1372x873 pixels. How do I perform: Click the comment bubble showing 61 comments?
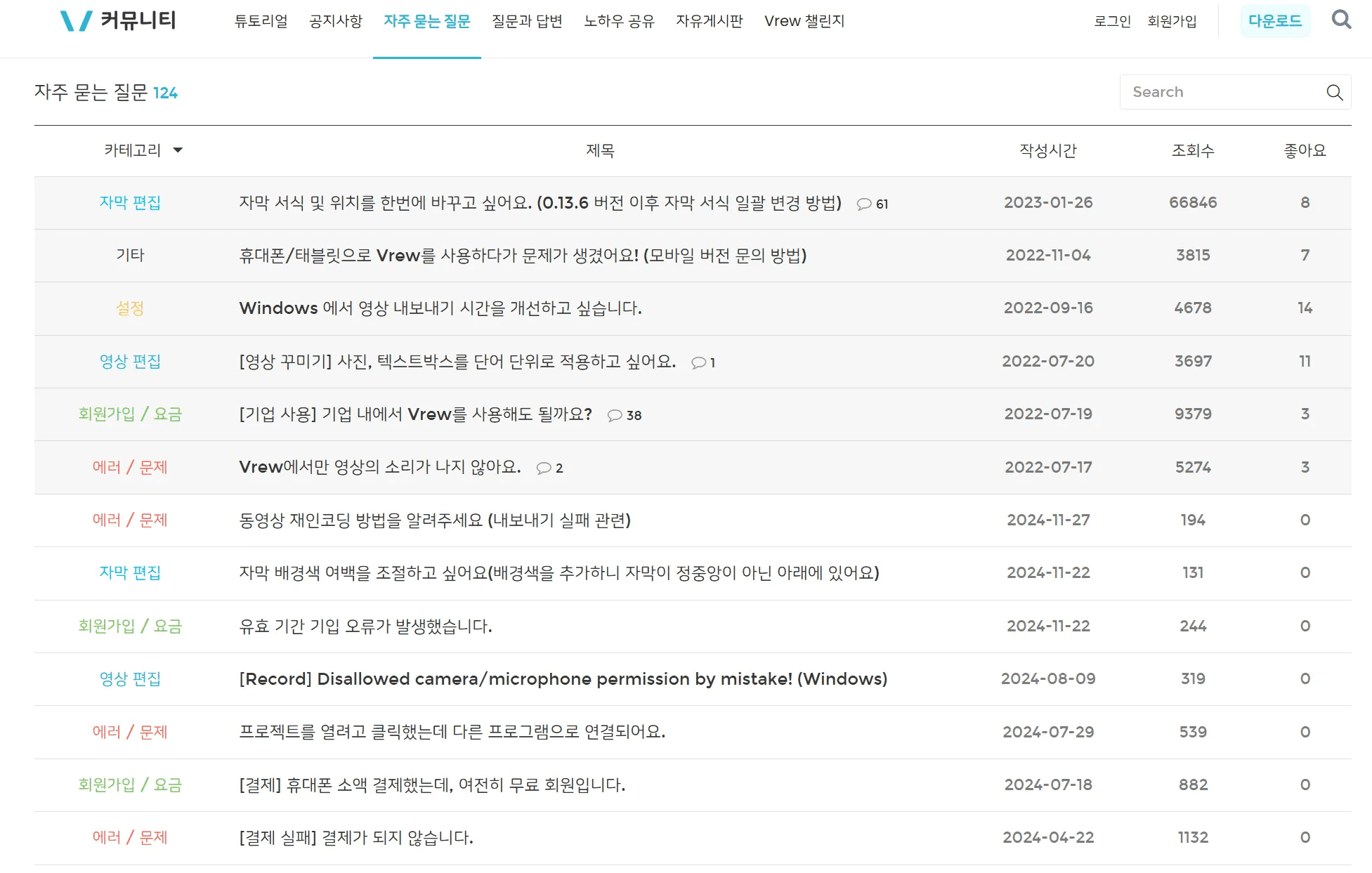click(865, 204)
